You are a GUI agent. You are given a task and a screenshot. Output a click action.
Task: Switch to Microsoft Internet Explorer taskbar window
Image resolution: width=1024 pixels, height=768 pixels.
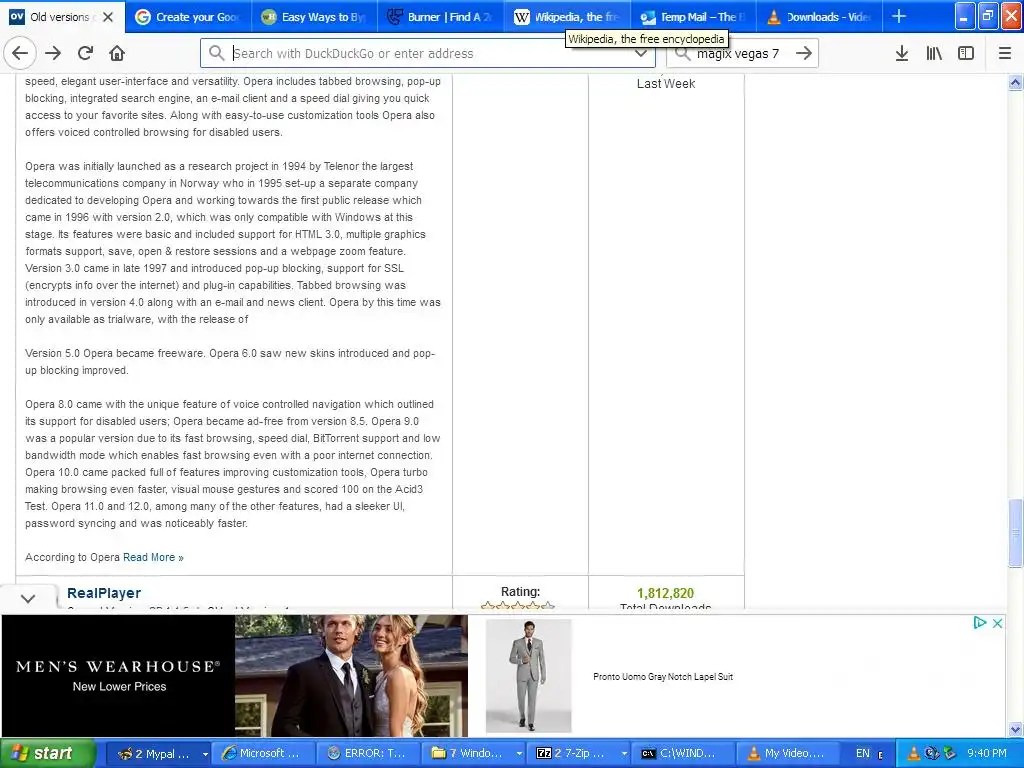click(264, 753)
